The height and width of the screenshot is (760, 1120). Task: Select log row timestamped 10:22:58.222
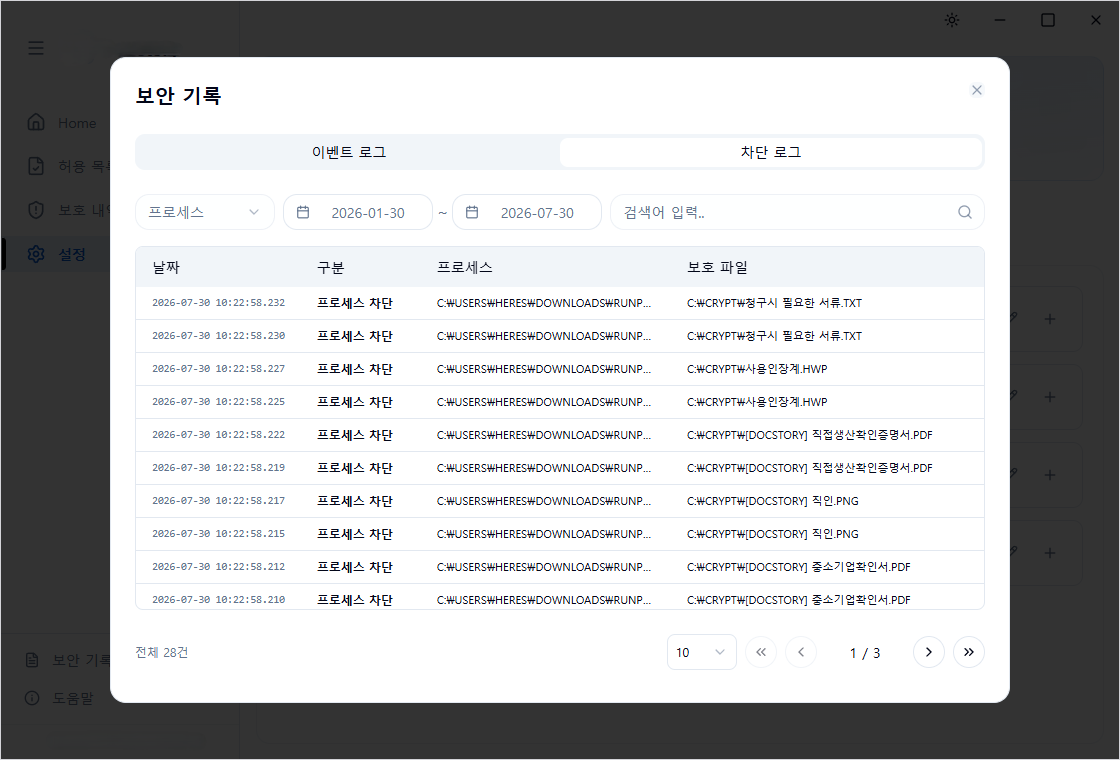[x=560, y=435]
